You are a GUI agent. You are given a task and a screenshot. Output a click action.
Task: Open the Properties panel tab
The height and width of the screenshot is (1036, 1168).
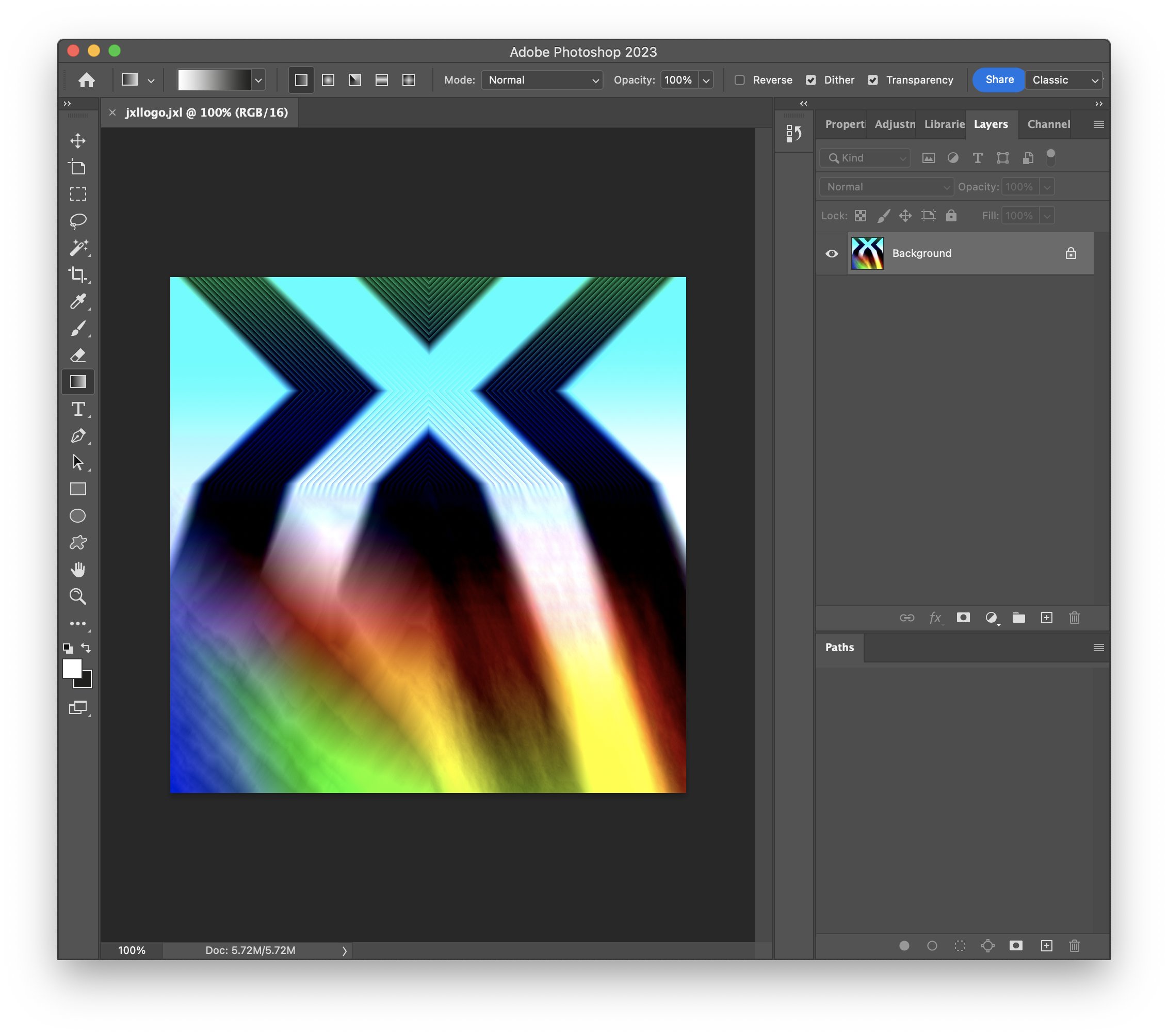pos(844,124)
